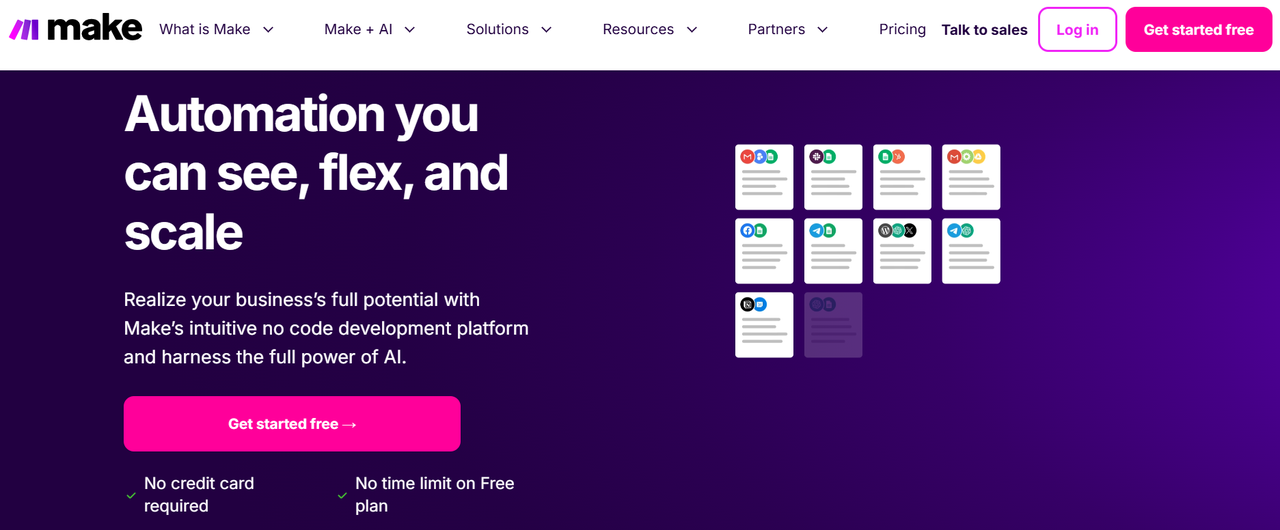The image size is (1280, 530).
Task: Click the Slack icon on template card
Action: click(x=816, y=157)
